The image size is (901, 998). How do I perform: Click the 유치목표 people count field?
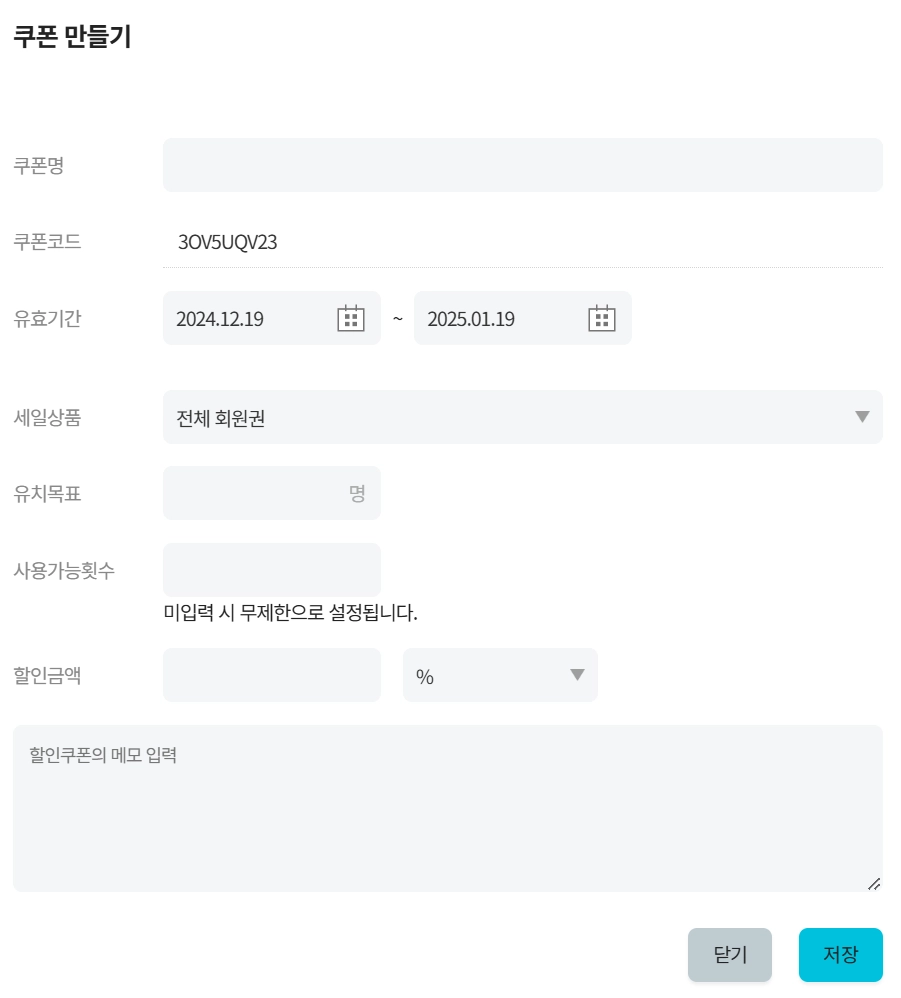point(255,493)
